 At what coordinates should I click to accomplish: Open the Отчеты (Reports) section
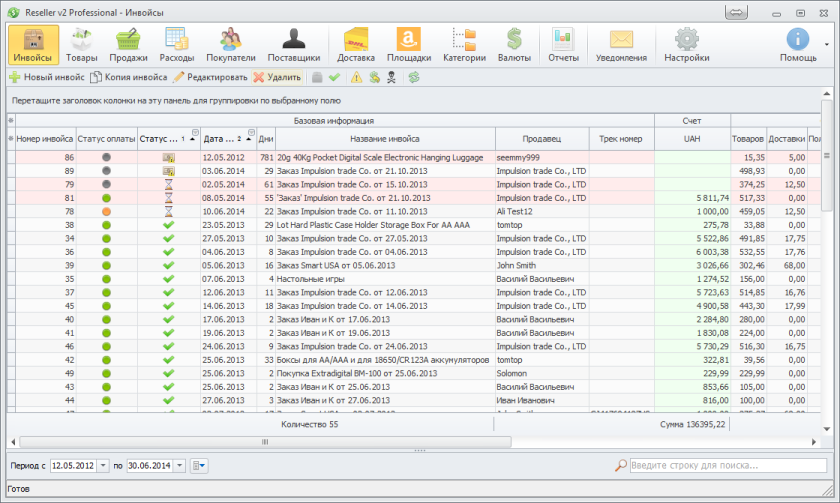(563, 45)
